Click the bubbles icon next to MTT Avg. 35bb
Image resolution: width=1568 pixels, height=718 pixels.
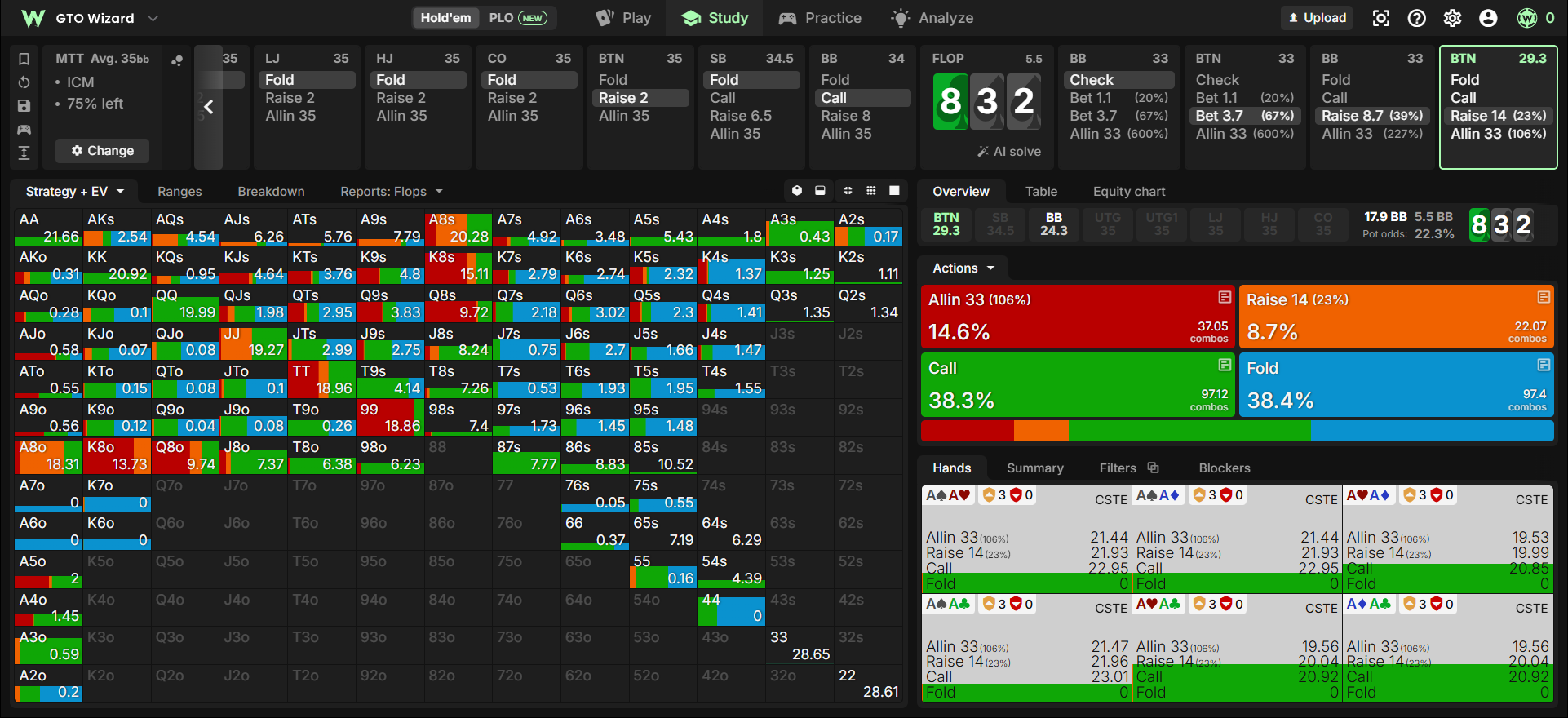coord(176,60)
